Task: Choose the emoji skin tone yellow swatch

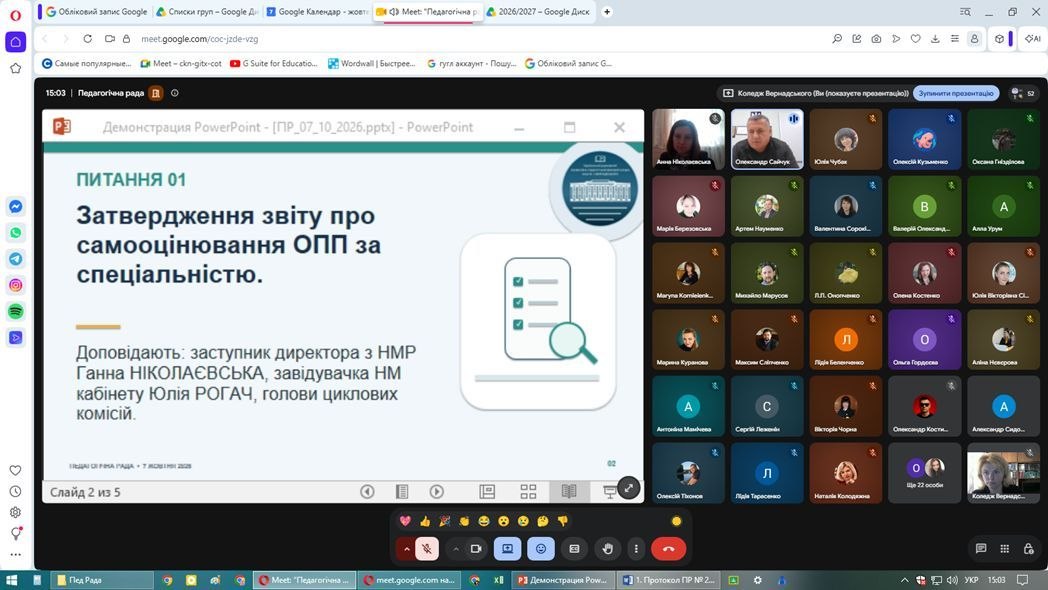Action: [x=676, y=521]
